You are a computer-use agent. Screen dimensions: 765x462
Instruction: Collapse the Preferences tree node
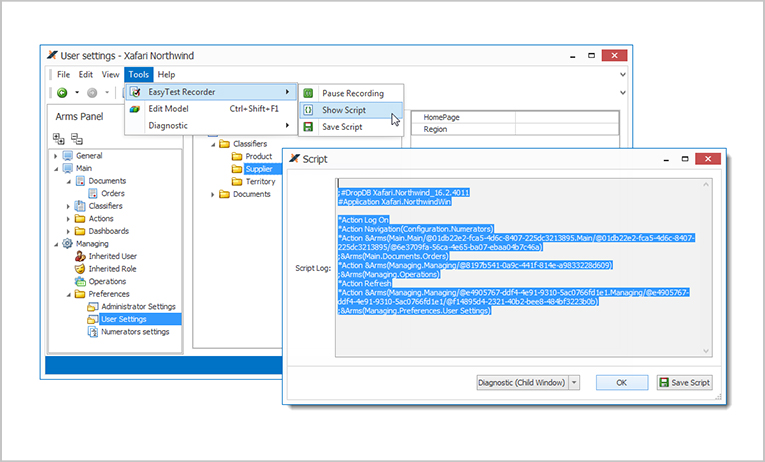(x=68, y=295)
